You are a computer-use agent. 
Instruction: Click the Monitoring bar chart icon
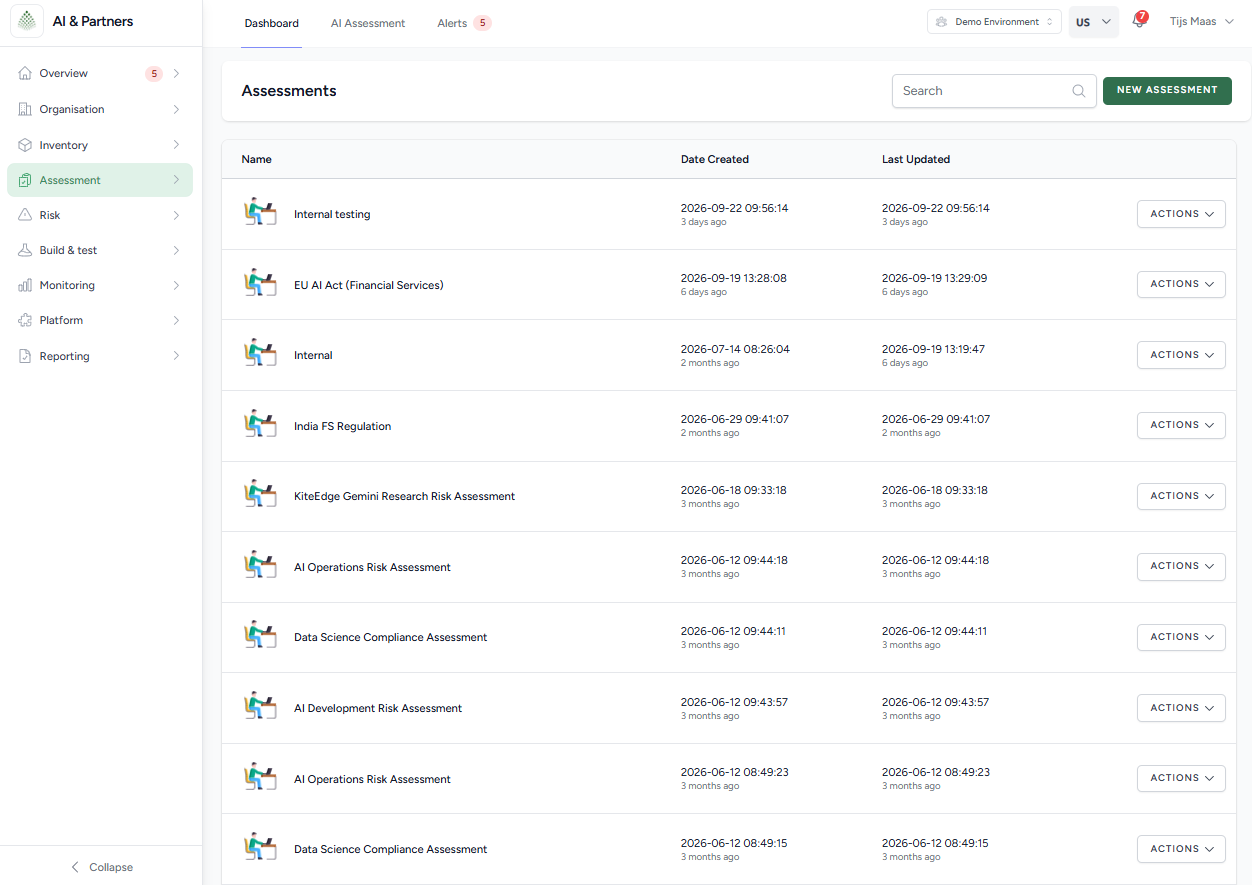point(25,285)
